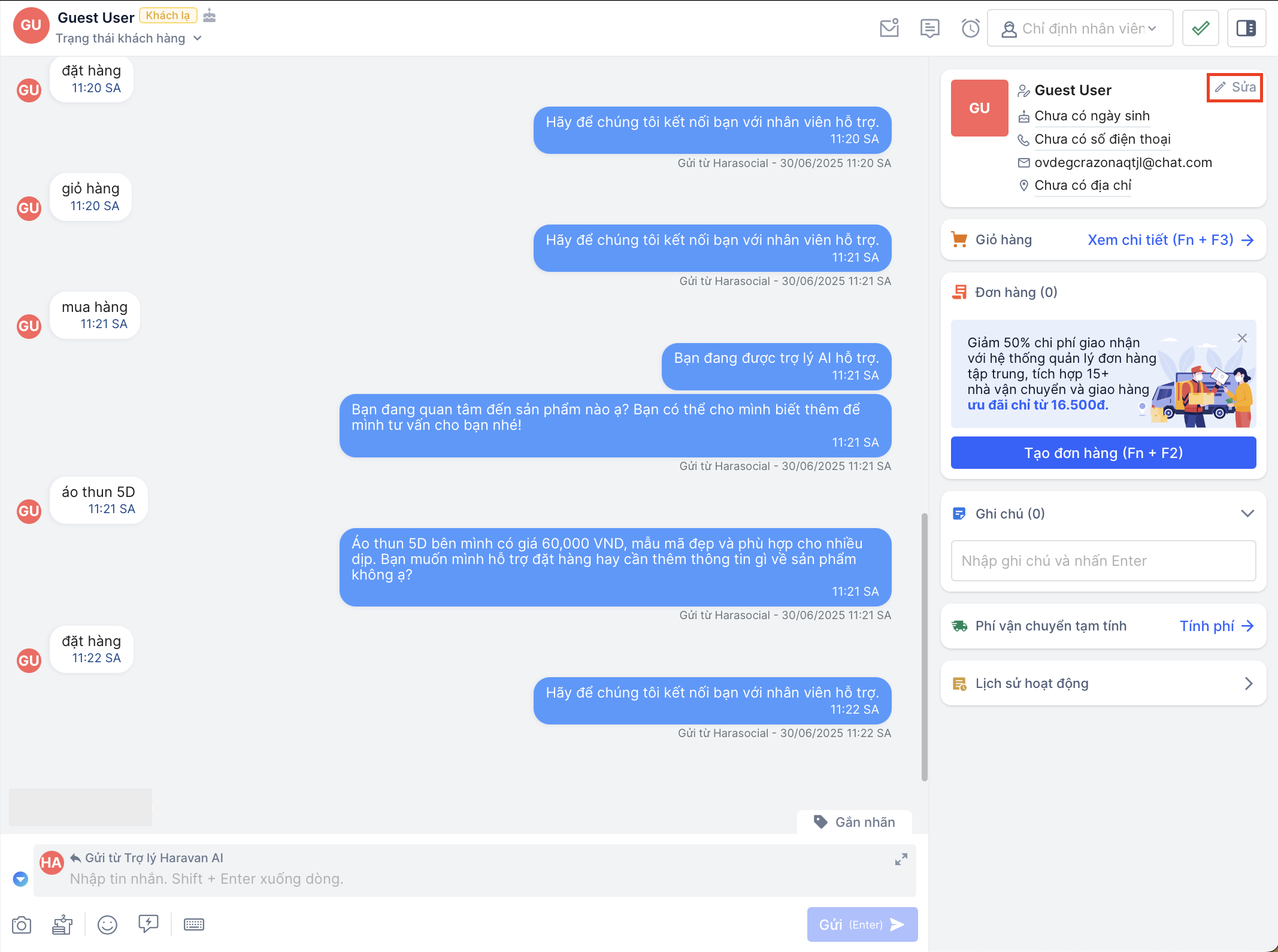Screen dimensions: 1278x952
Task: Click the camera icon below message box
Action: [x=22, y=924]
